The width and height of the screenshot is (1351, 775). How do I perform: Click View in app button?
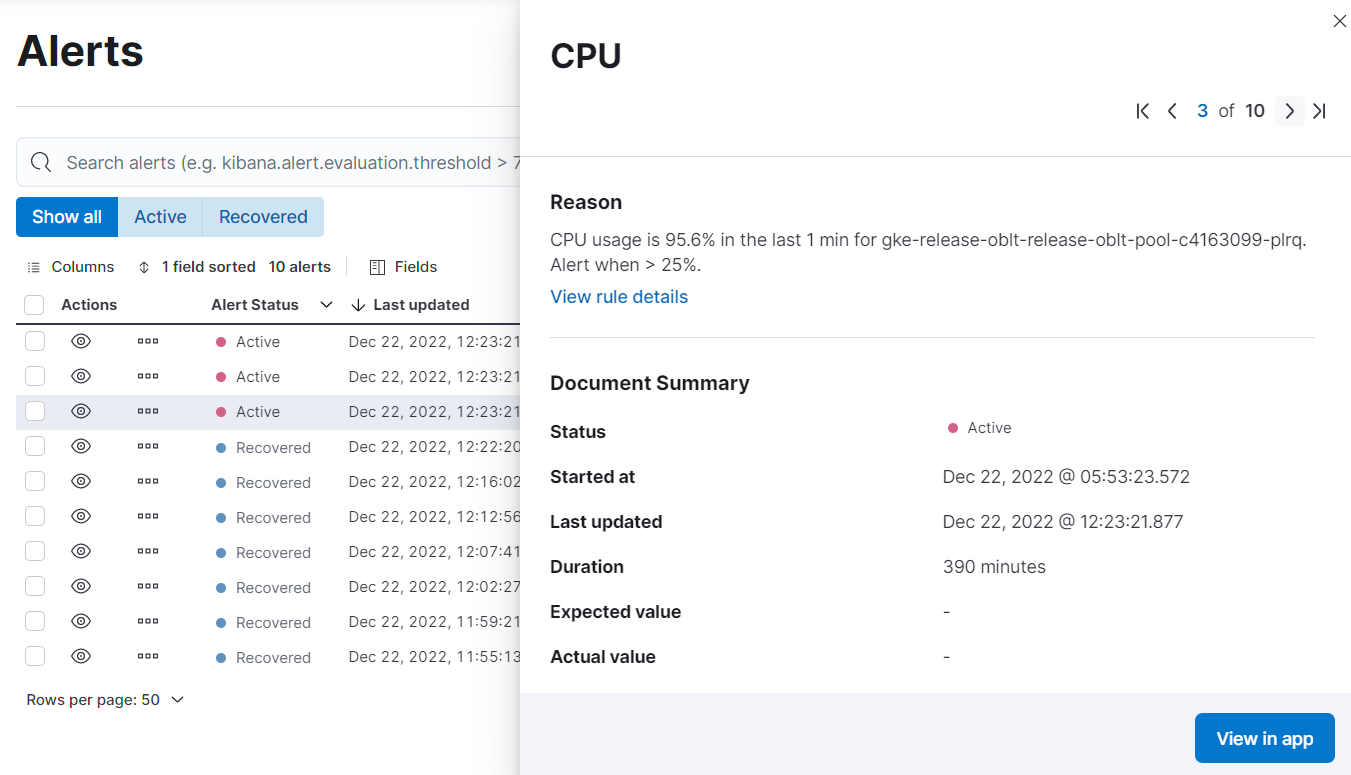click(1264, 739)
